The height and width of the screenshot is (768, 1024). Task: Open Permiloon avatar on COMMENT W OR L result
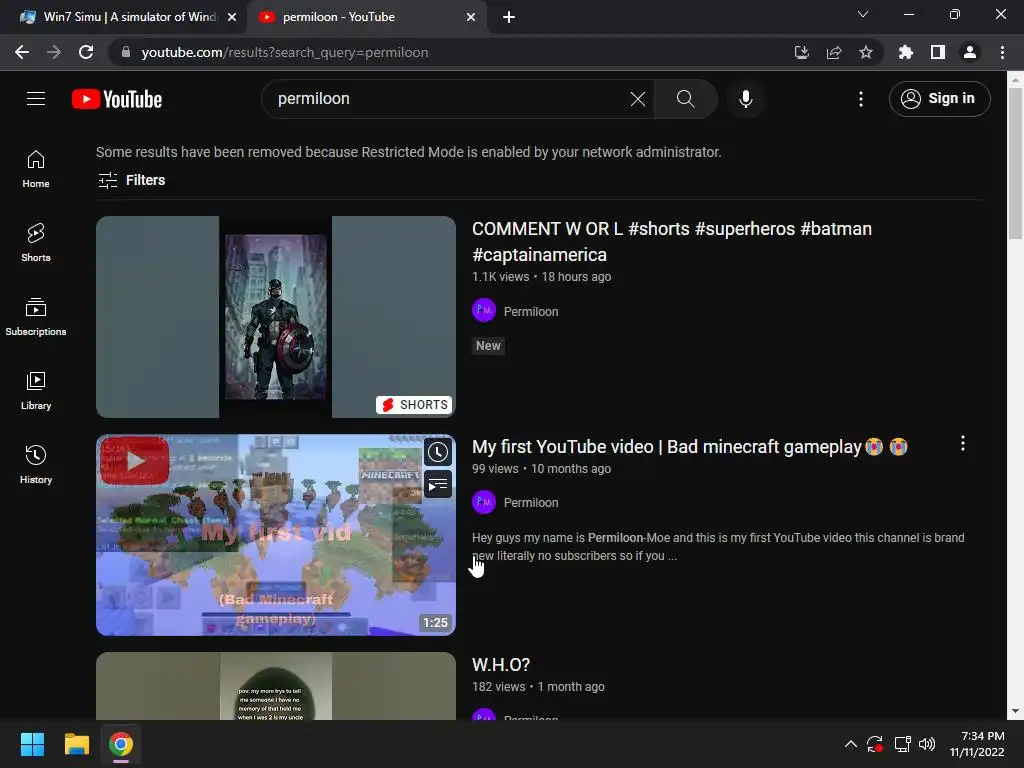coord(484,311)
